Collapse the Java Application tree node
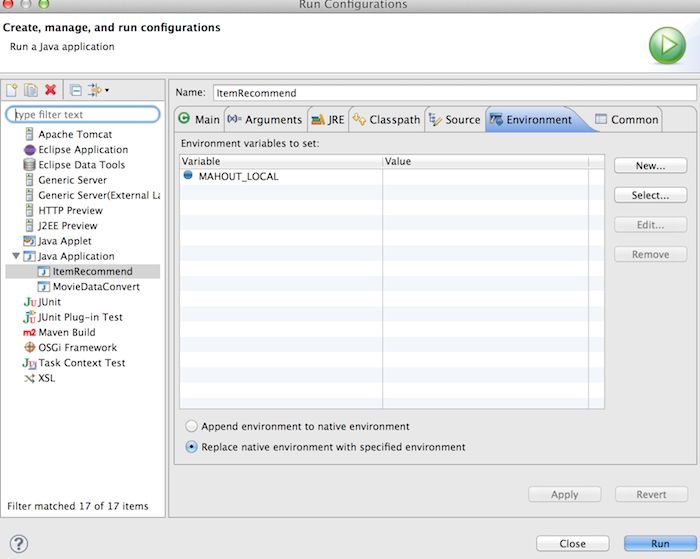The width and height of the screenshot is (700, 559). coord(16,256)
